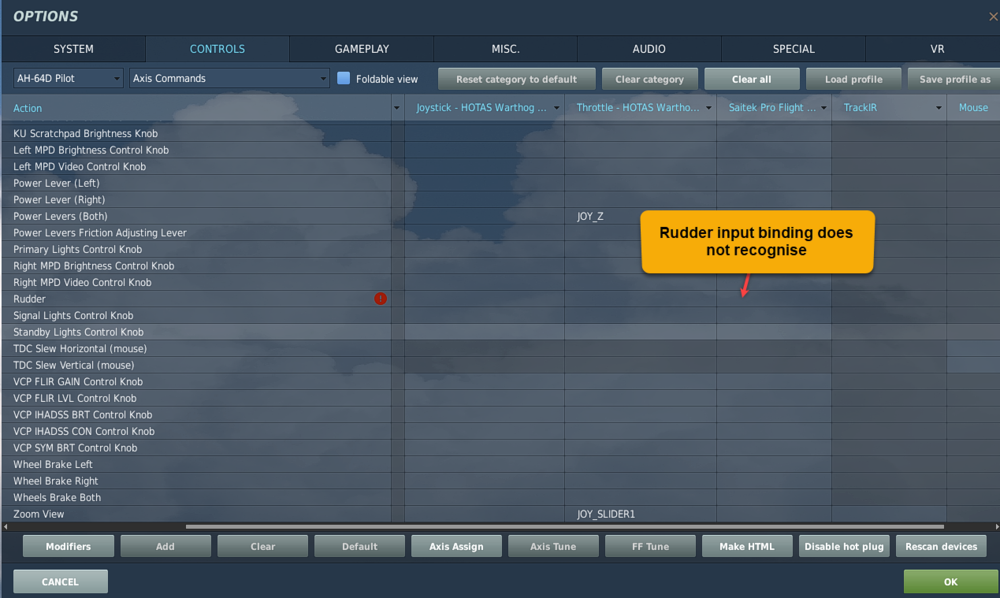Screen dimensions: 1000x598
Task: Select the JOY_Z binding cell for Power Levers
Action: point(589,216)
